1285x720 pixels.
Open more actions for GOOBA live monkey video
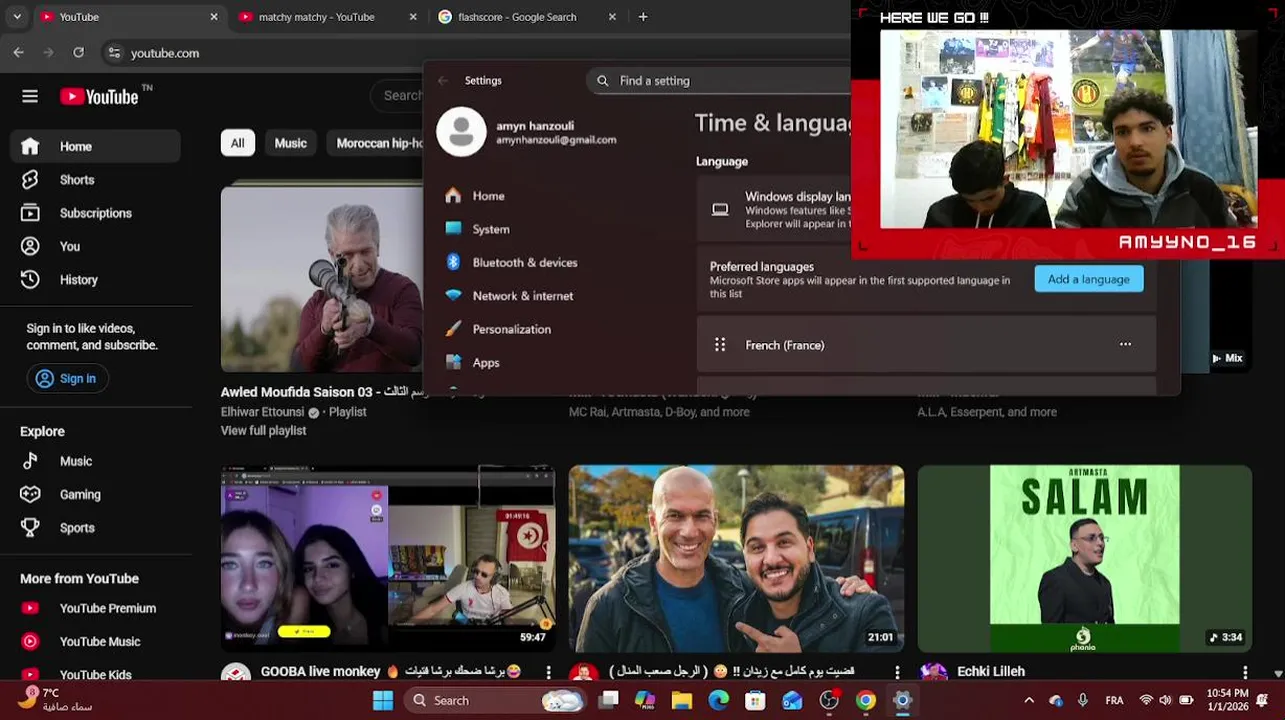point(548,672)
